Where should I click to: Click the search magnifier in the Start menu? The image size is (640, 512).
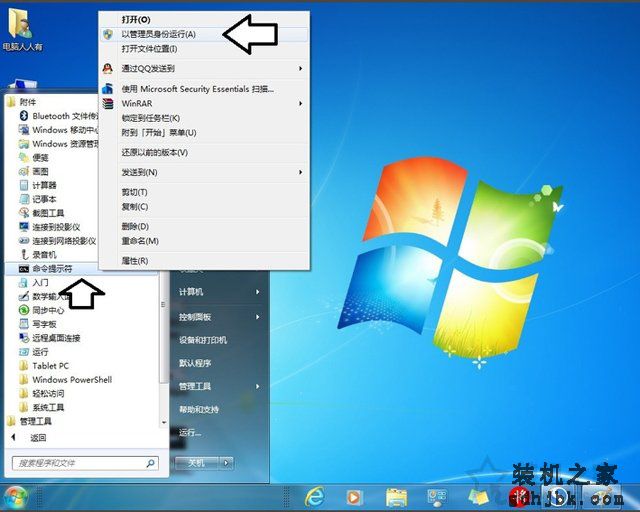(151, 463)
